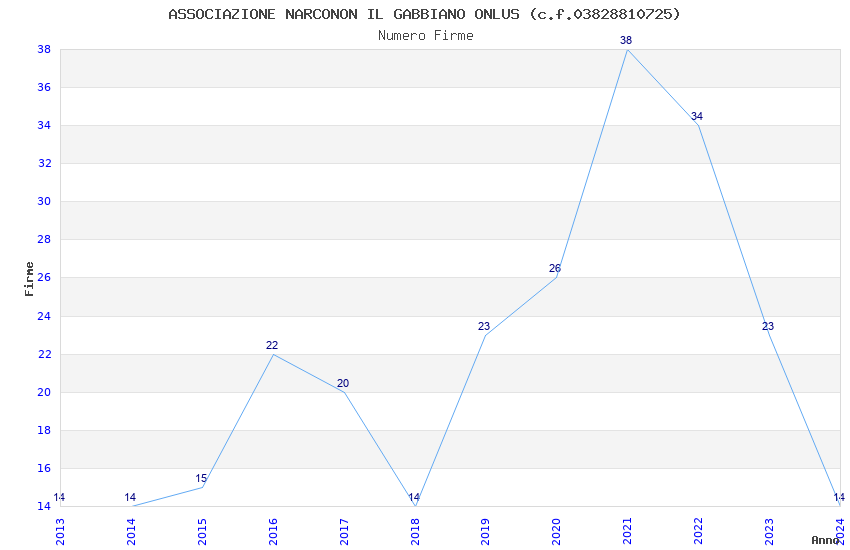The height and width of the screenshot is (550, 850).
Task: Select the 14 data label for 2014
Action: click(x=130, y=497)
